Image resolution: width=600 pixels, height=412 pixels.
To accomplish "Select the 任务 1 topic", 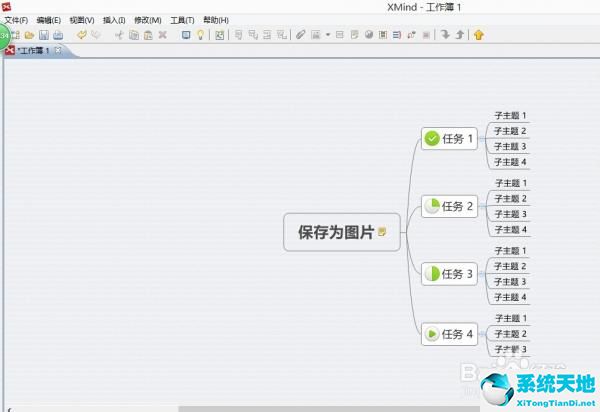I will tap(449, 138).
